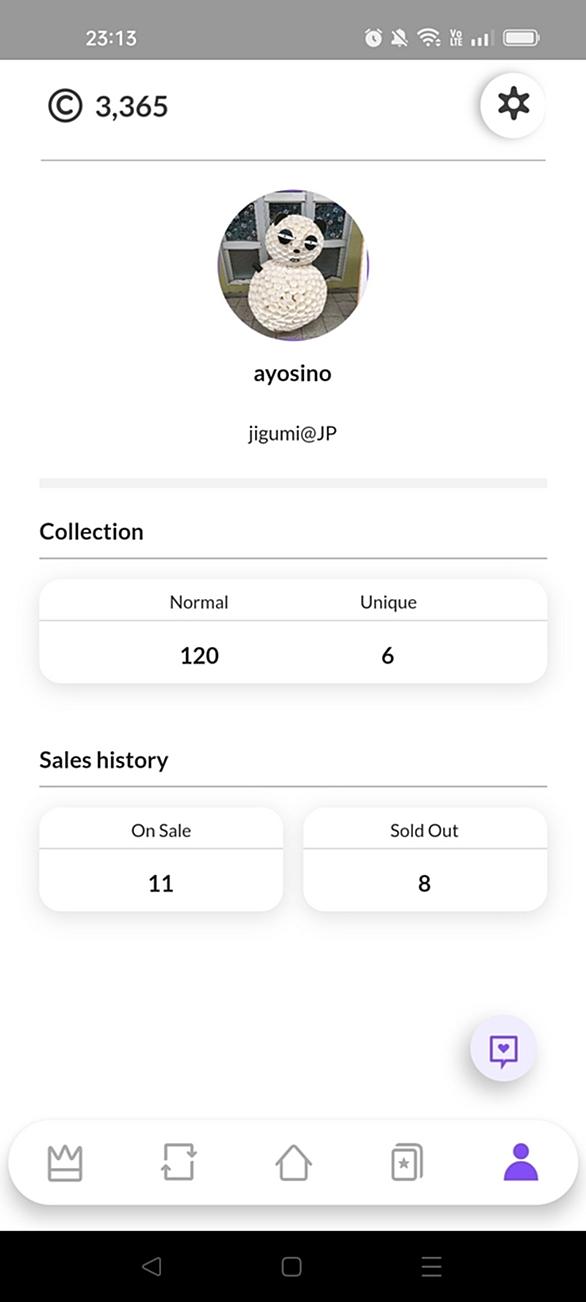The image size is (586, 1302).
Task: Go to the home tab
Action: [293, 1163]
